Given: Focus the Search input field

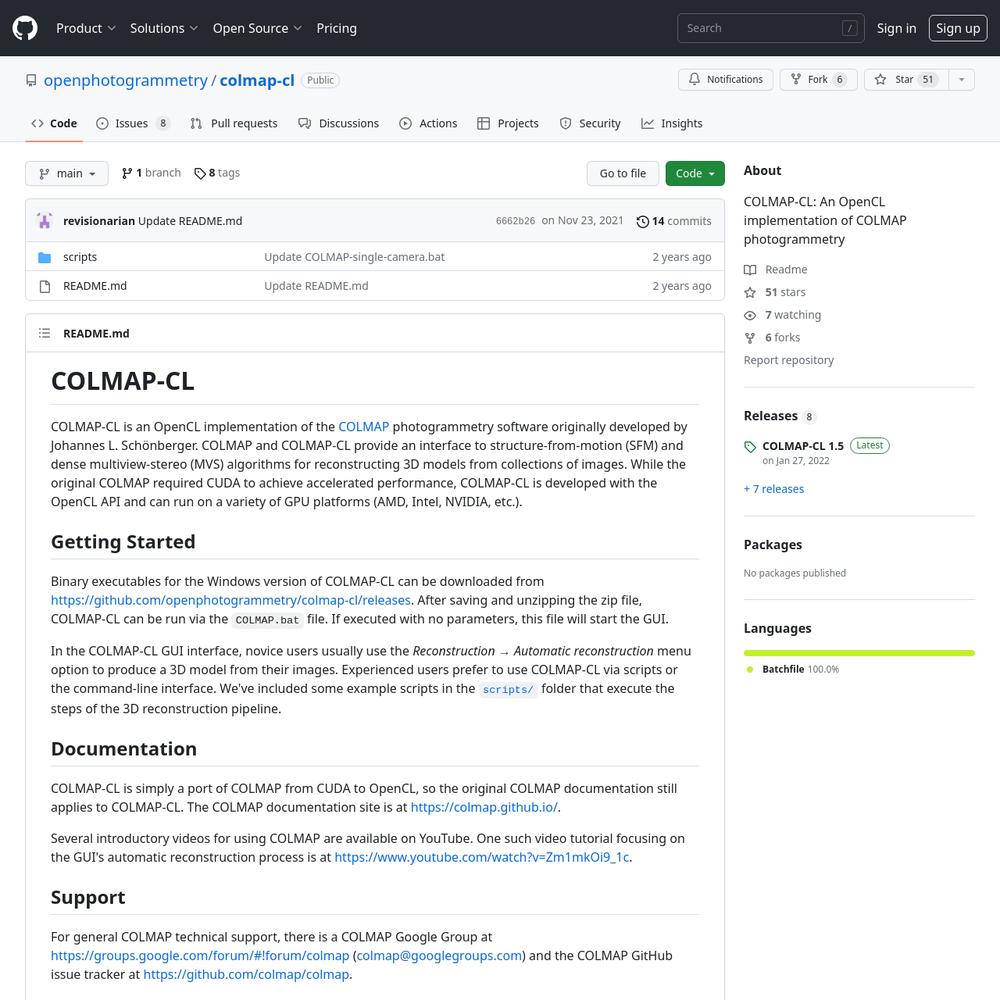Looking at the screenshot, I should tap(770, 28).
